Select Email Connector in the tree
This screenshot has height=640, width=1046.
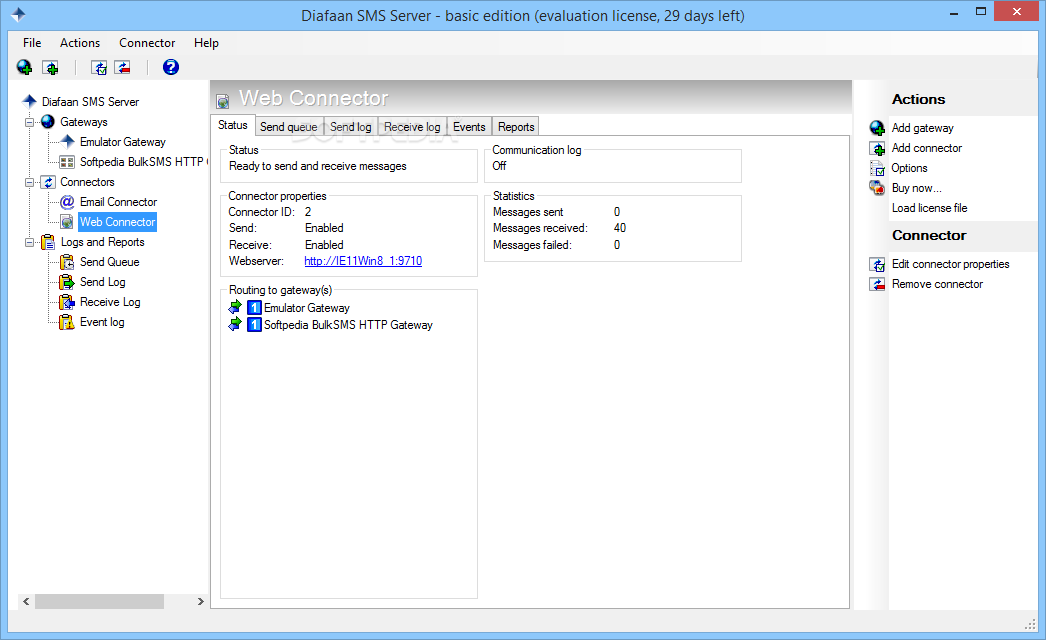118,202
